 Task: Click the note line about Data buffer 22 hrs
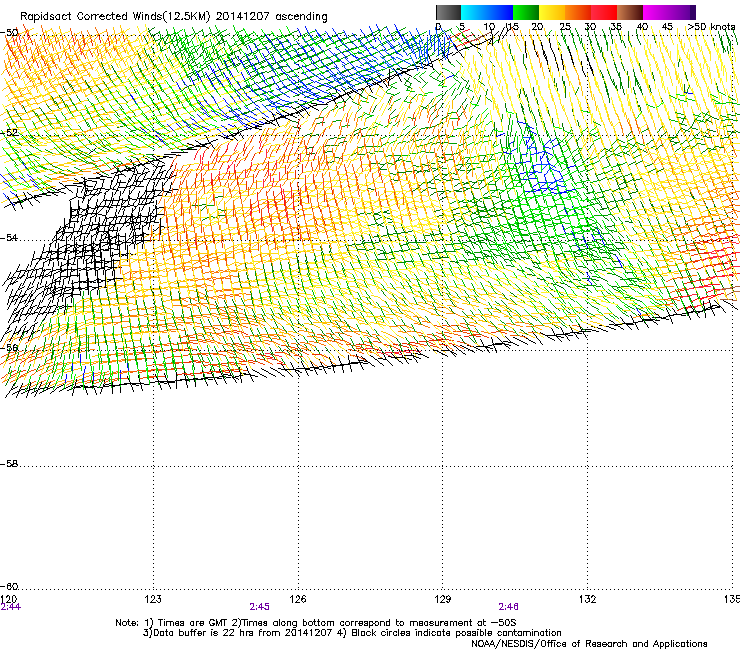[352, 633]
